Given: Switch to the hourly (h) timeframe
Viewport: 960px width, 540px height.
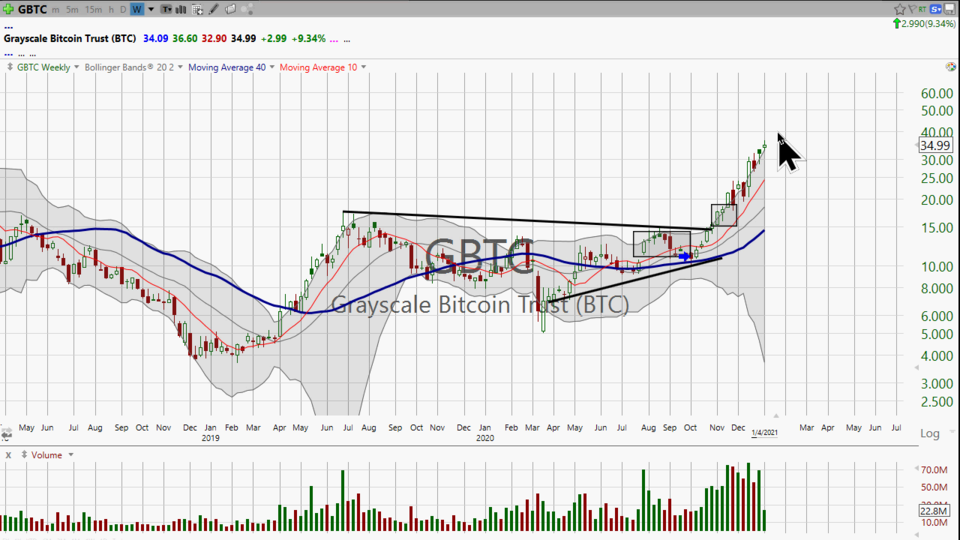Looking at the screenshot, I should (x=111, y=9).
